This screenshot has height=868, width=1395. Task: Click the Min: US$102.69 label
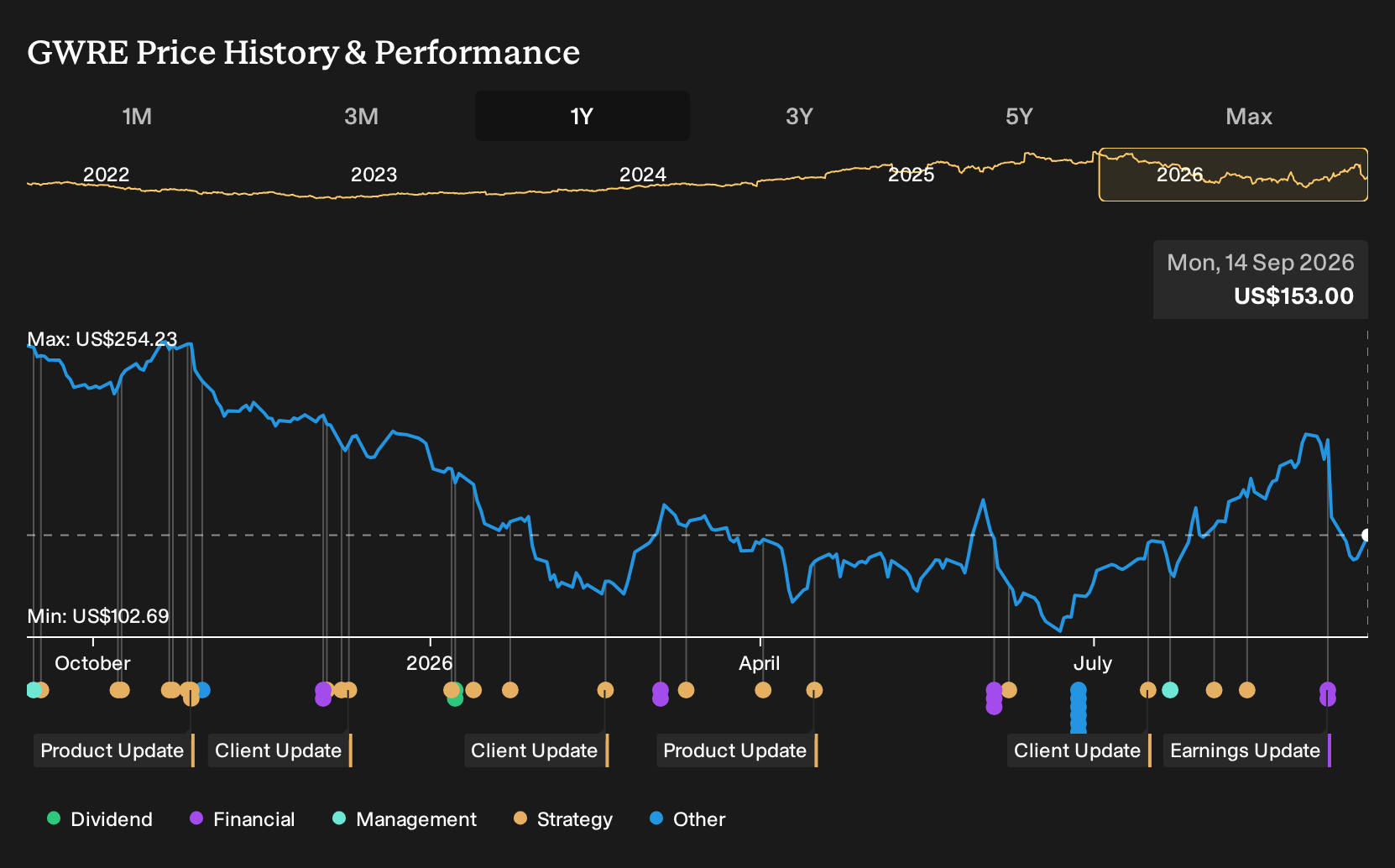click(x=98, y=616)
